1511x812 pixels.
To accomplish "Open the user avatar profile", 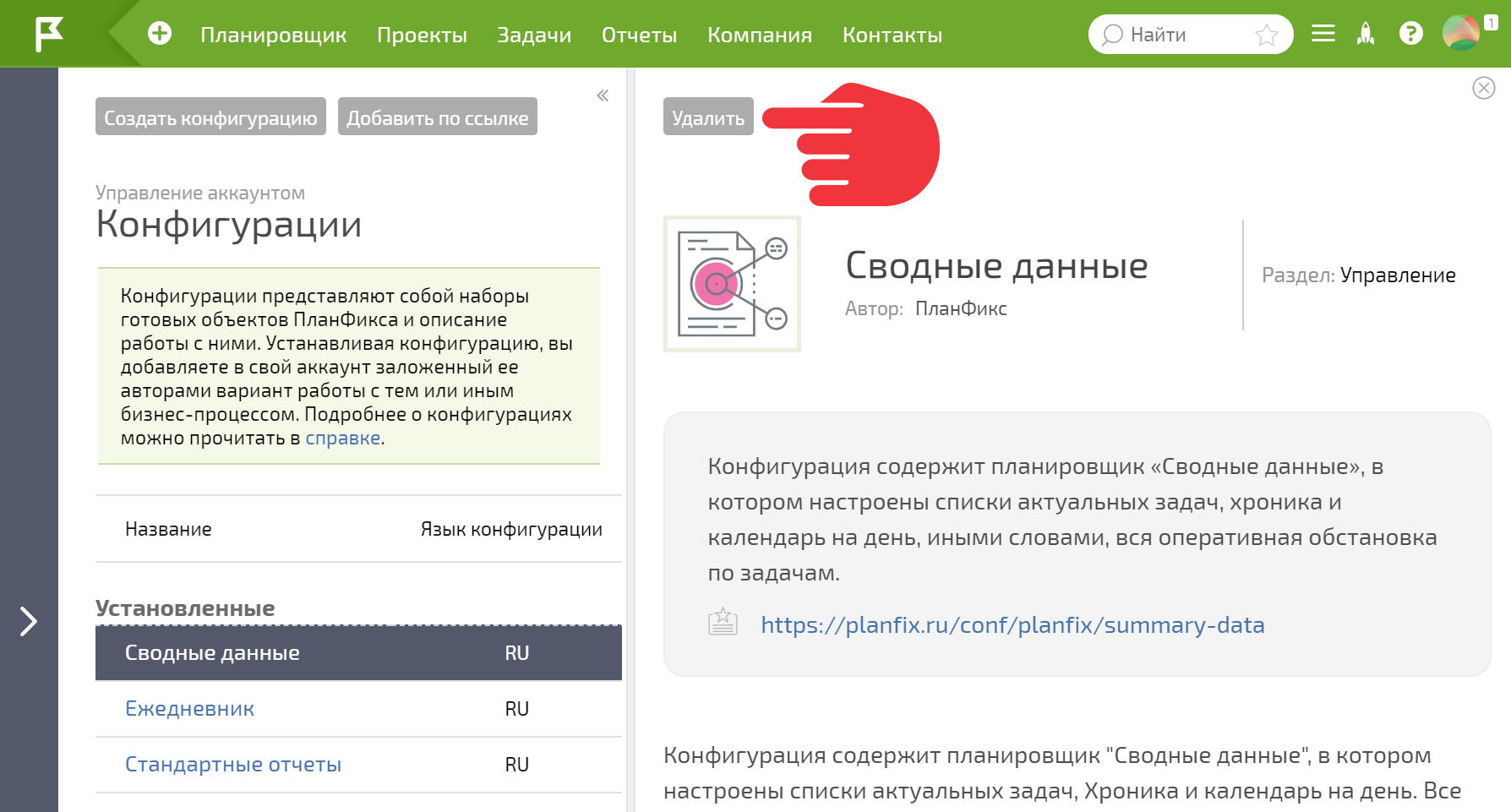I will pos(1460,34).
